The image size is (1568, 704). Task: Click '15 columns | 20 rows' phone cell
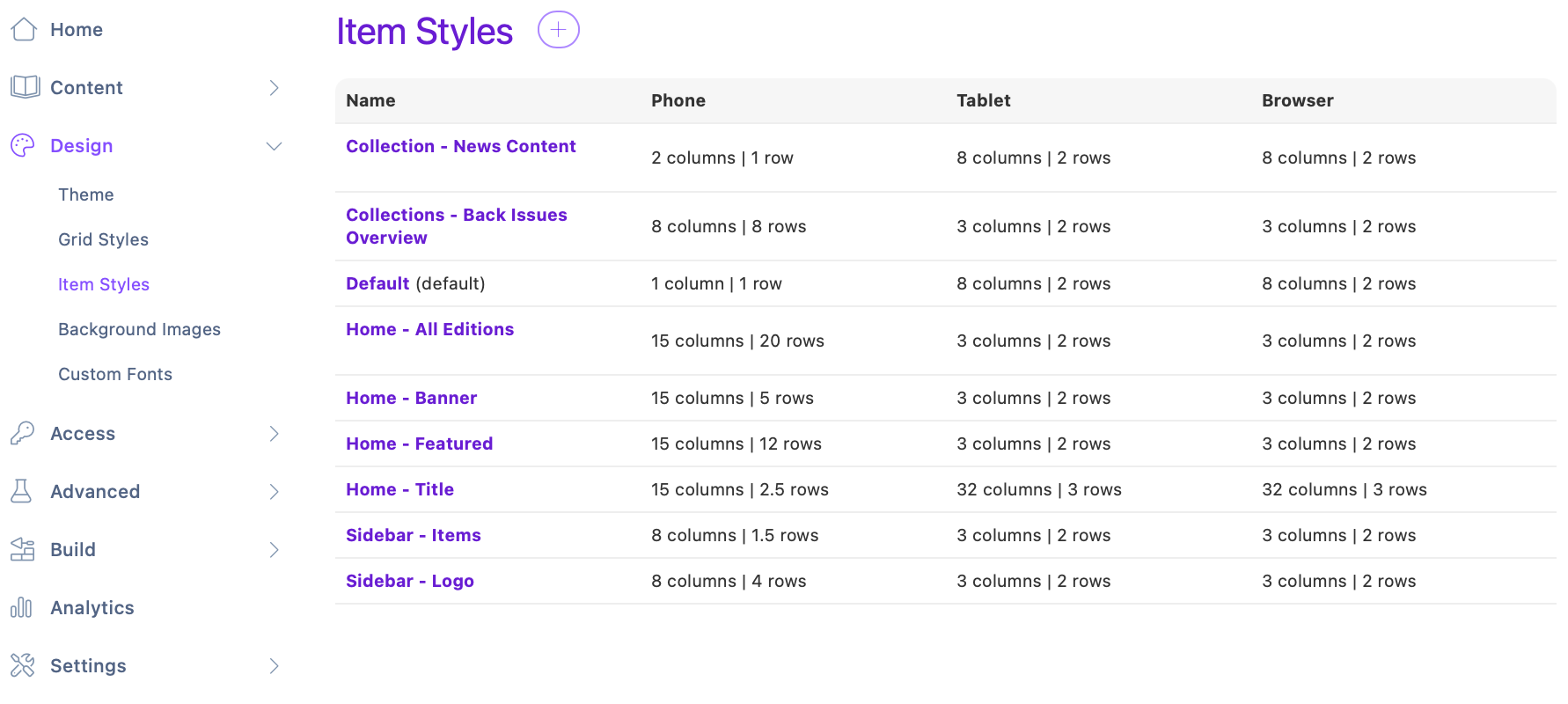coord(737,341)
